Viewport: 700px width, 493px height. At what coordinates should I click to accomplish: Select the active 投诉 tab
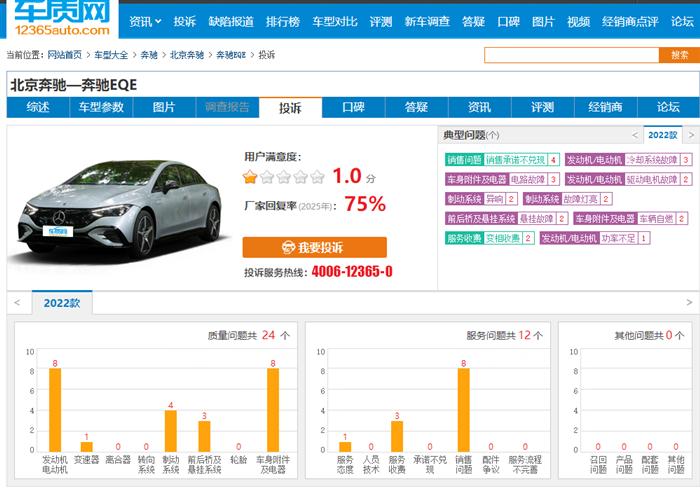[x=290, y=108]
